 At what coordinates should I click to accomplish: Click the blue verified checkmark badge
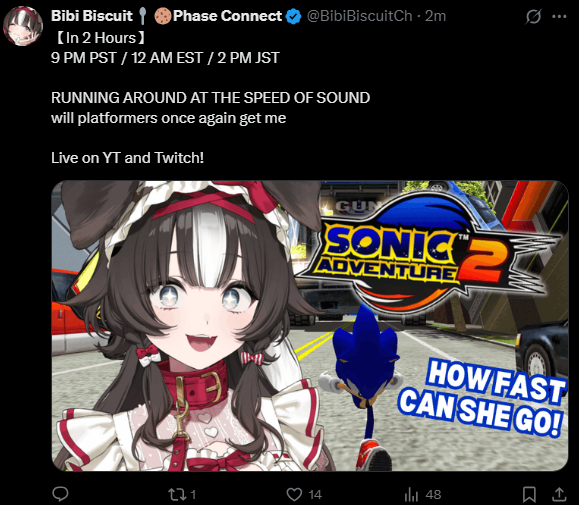[x=294, y=17]
